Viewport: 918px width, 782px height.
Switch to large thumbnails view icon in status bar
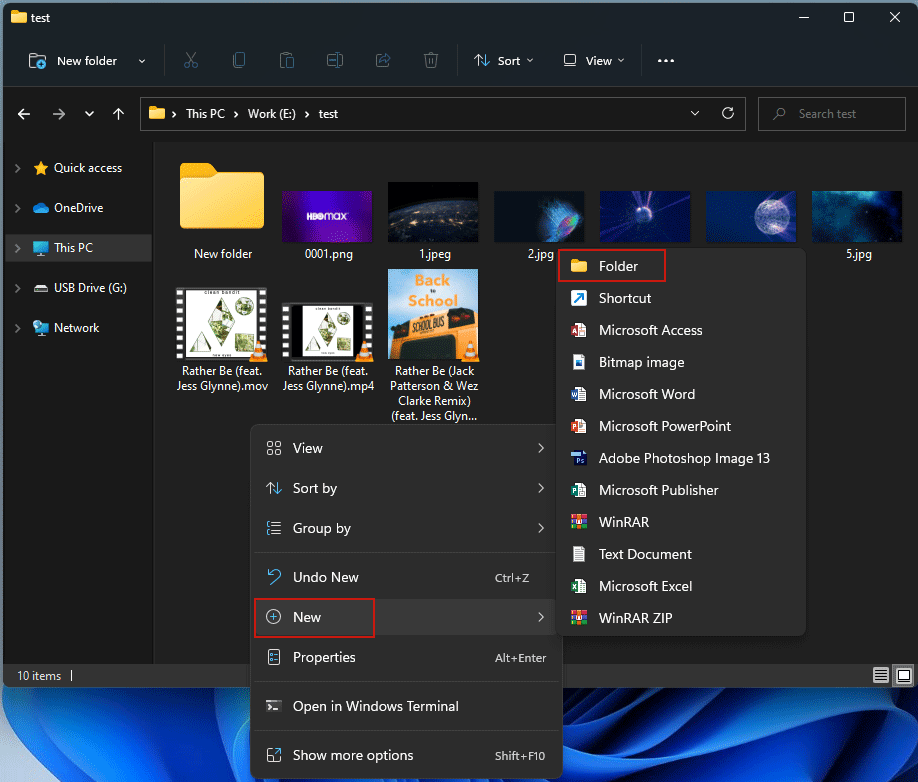pyautogui.click(x=904, y=675)
